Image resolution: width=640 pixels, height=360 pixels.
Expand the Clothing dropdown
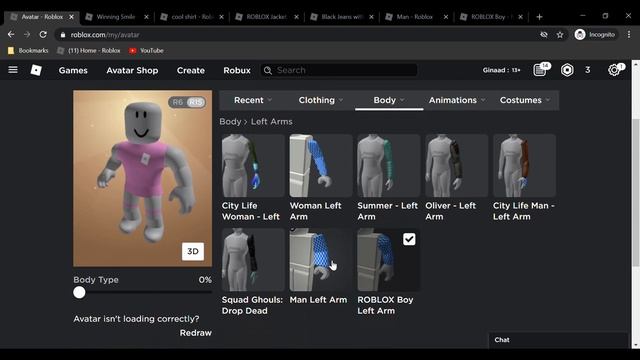coord(321,100)
